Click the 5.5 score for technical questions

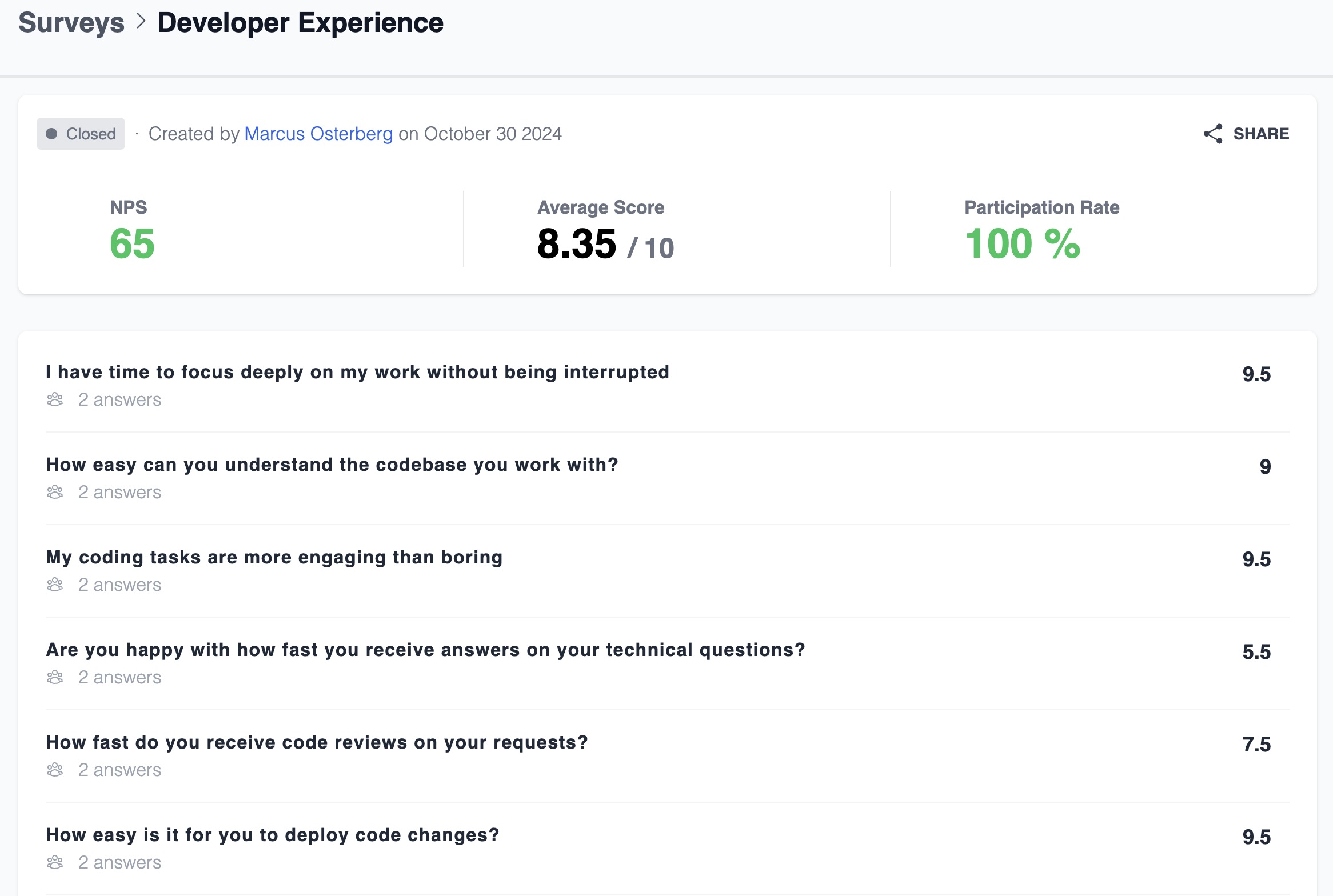click(1256, 652)
